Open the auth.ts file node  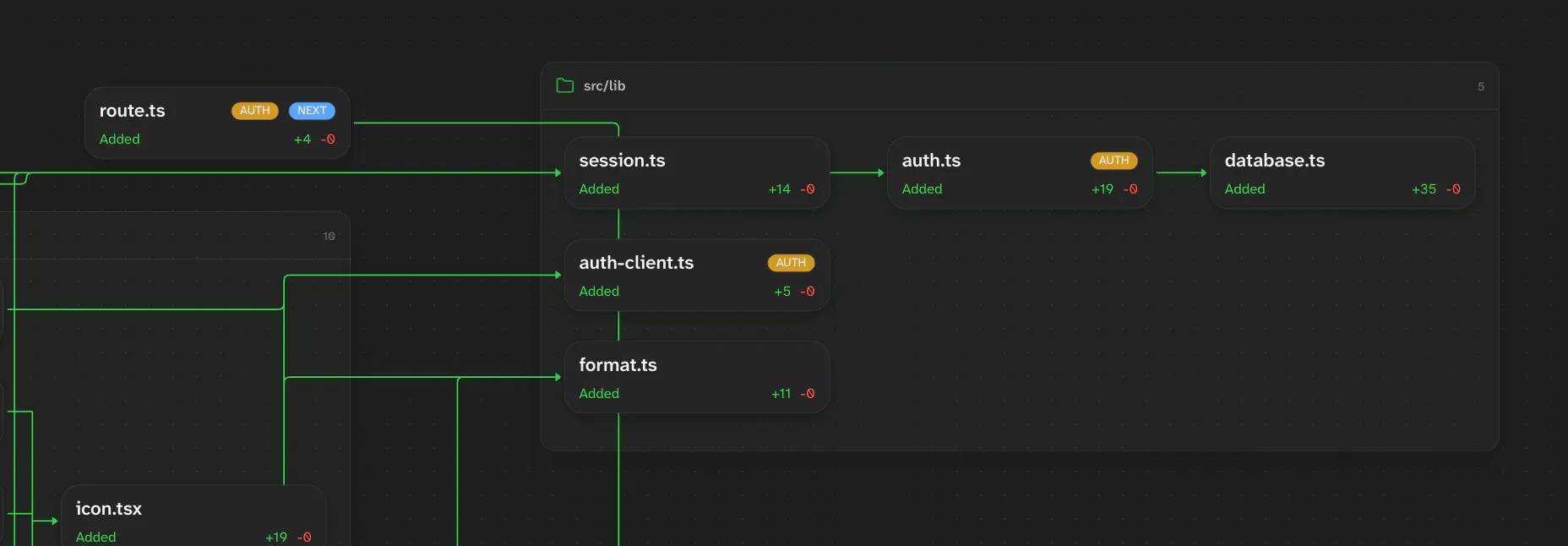coord(1020,172)
